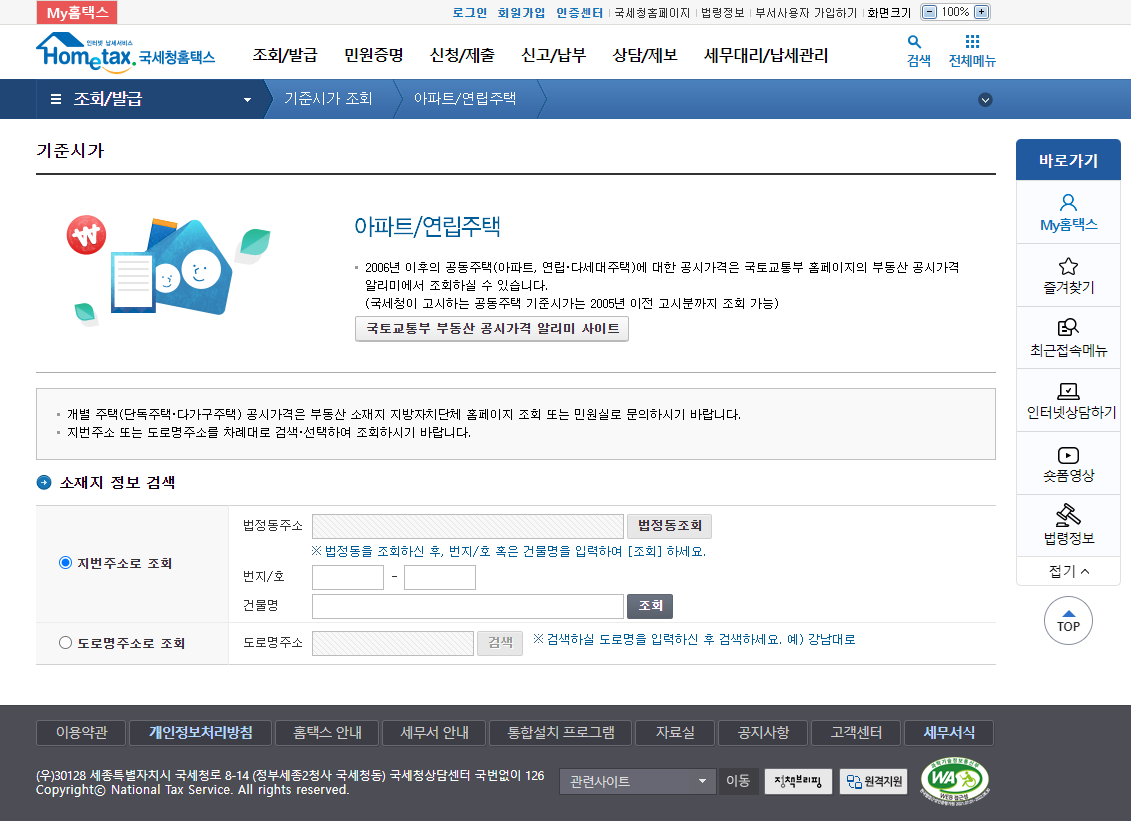Image resolution: width=1131 pixels, height=821 pixels.
Task: Launch 원격지원 remote support icon in footer
Action: (x=872, y=782)
